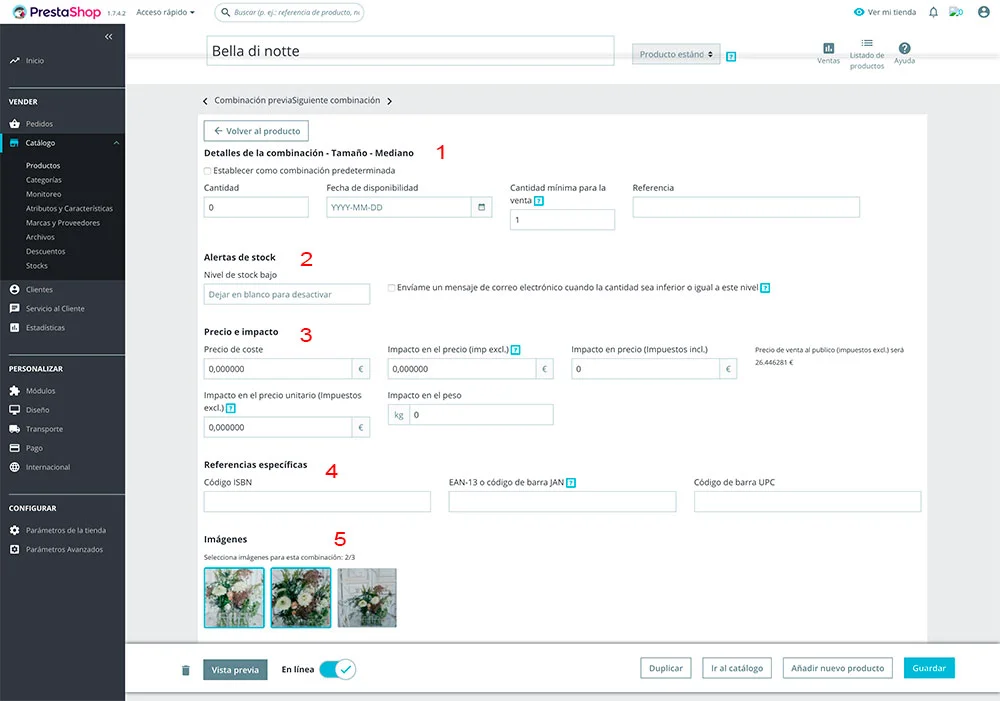Focus the Impacto en el peso field
The width and height of the screenshot is (1000, 701).
[x=482, y=415]
